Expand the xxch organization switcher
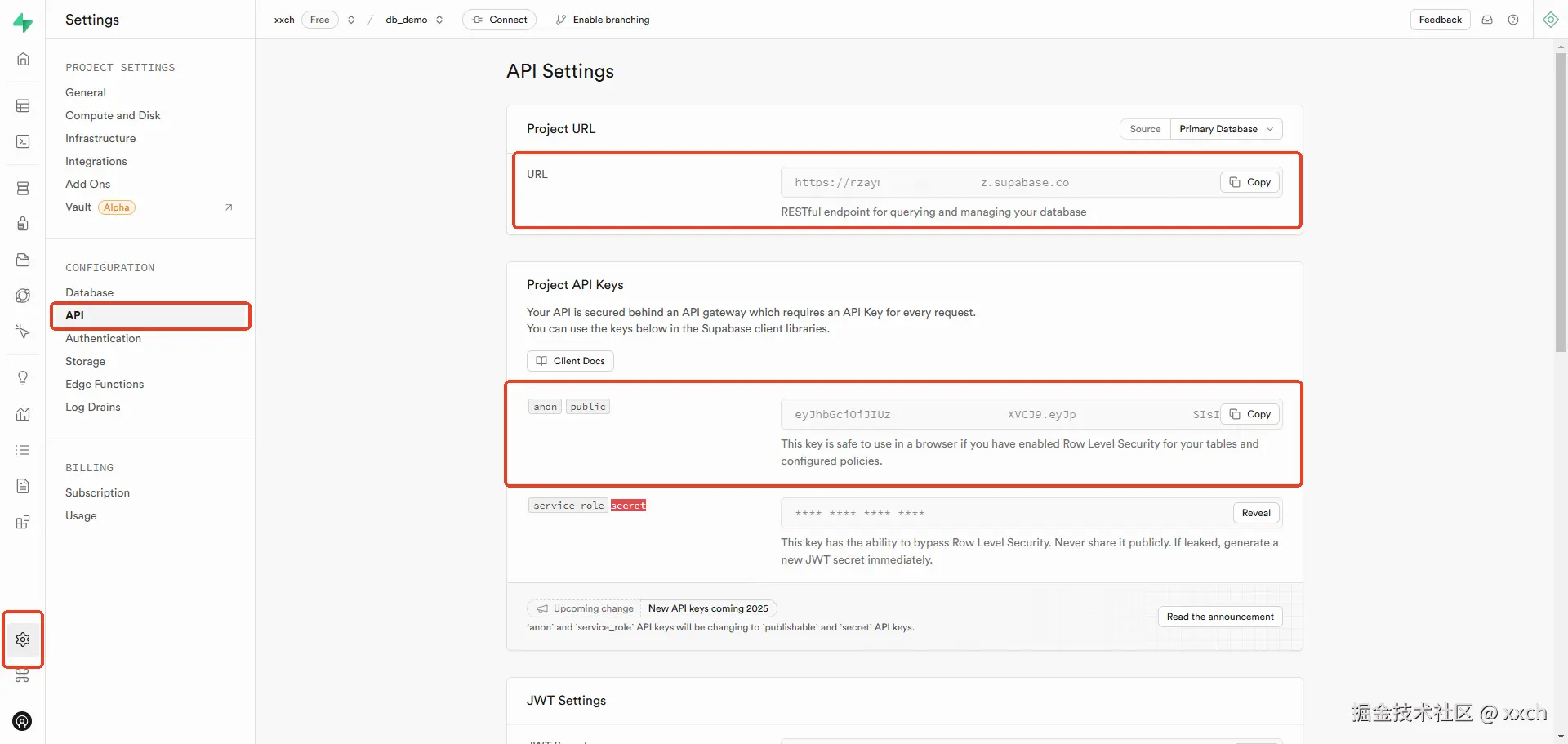The image size is (1568, 744). 351,20
